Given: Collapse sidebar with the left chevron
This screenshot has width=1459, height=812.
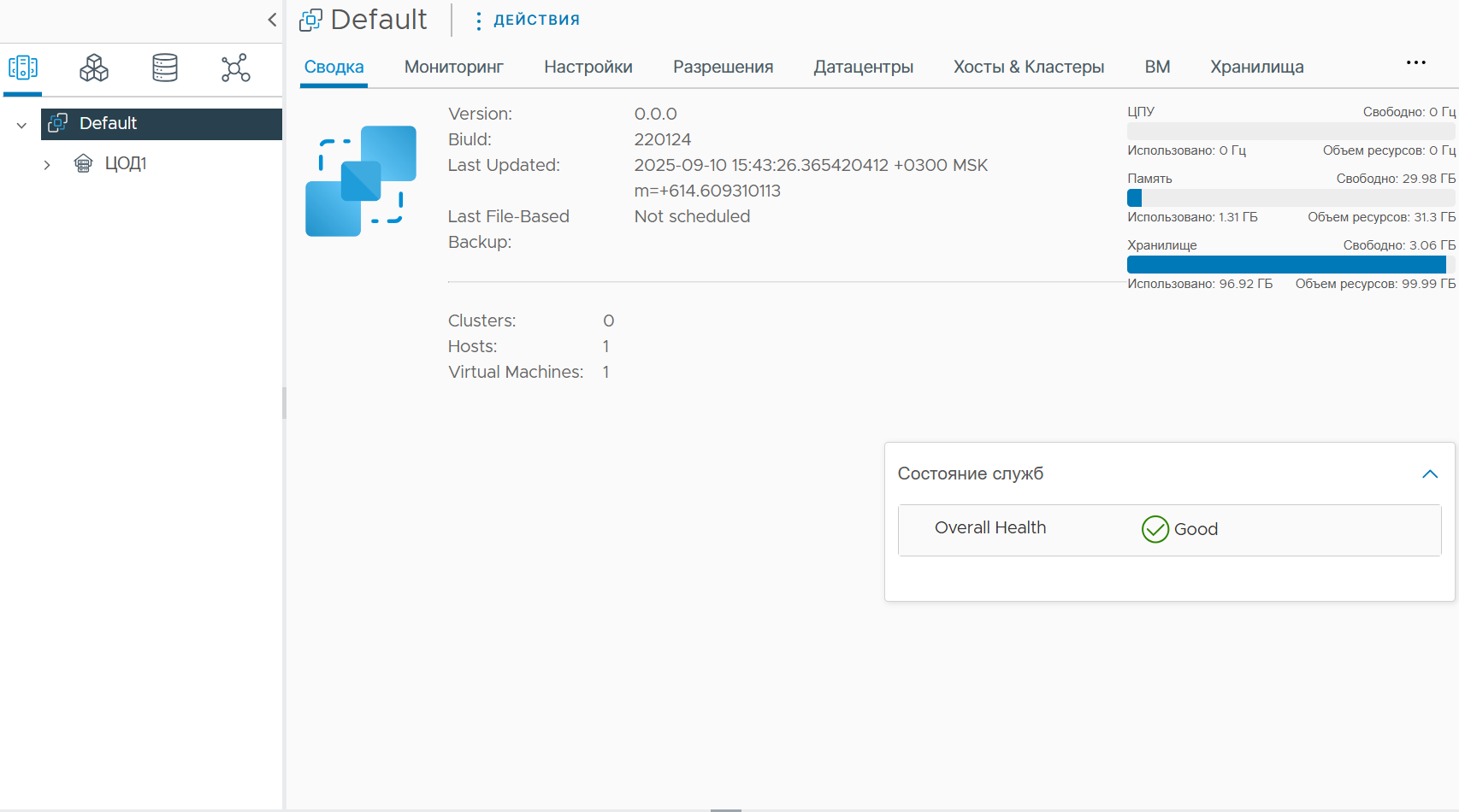Looking at the screenshot, I should (x=272, y=20).
